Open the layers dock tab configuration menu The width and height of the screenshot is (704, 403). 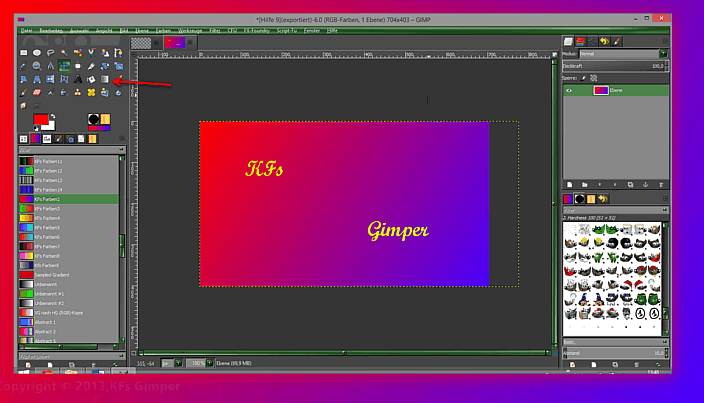pyautogui.click(x=665, y=41)
